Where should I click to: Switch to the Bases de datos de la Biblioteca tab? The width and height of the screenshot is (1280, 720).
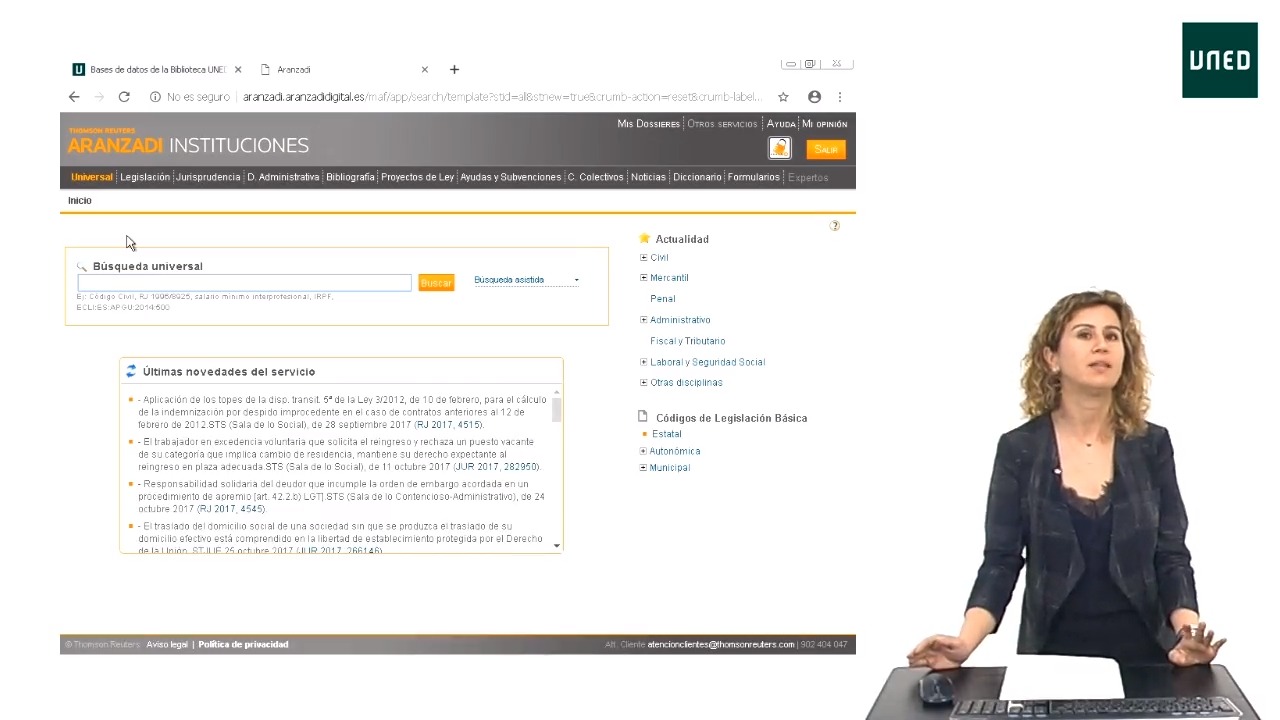coord(157,70)
